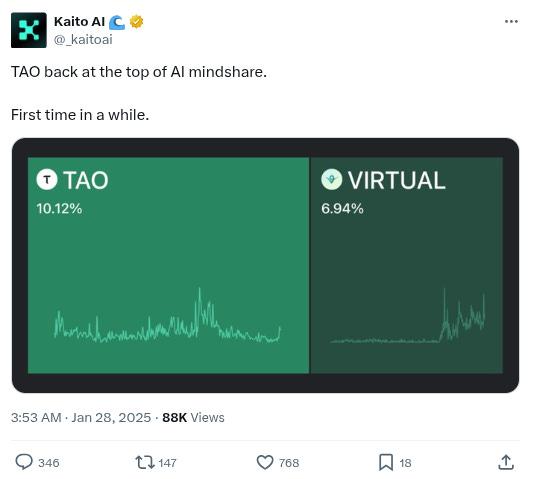Like the post with heart icon
534x479 pixels.
point(265,462)
